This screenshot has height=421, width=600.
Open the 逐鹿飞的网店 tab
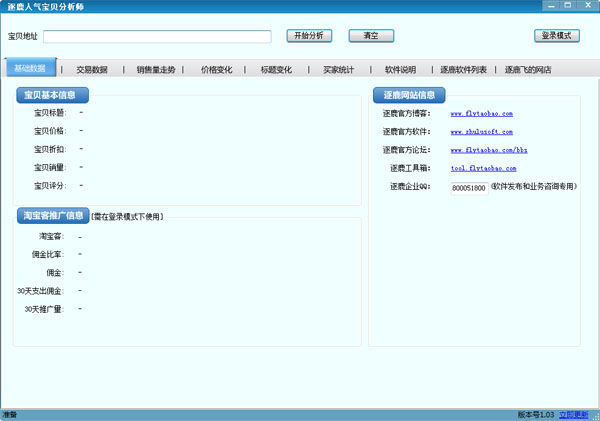click(x=528, y=70)
